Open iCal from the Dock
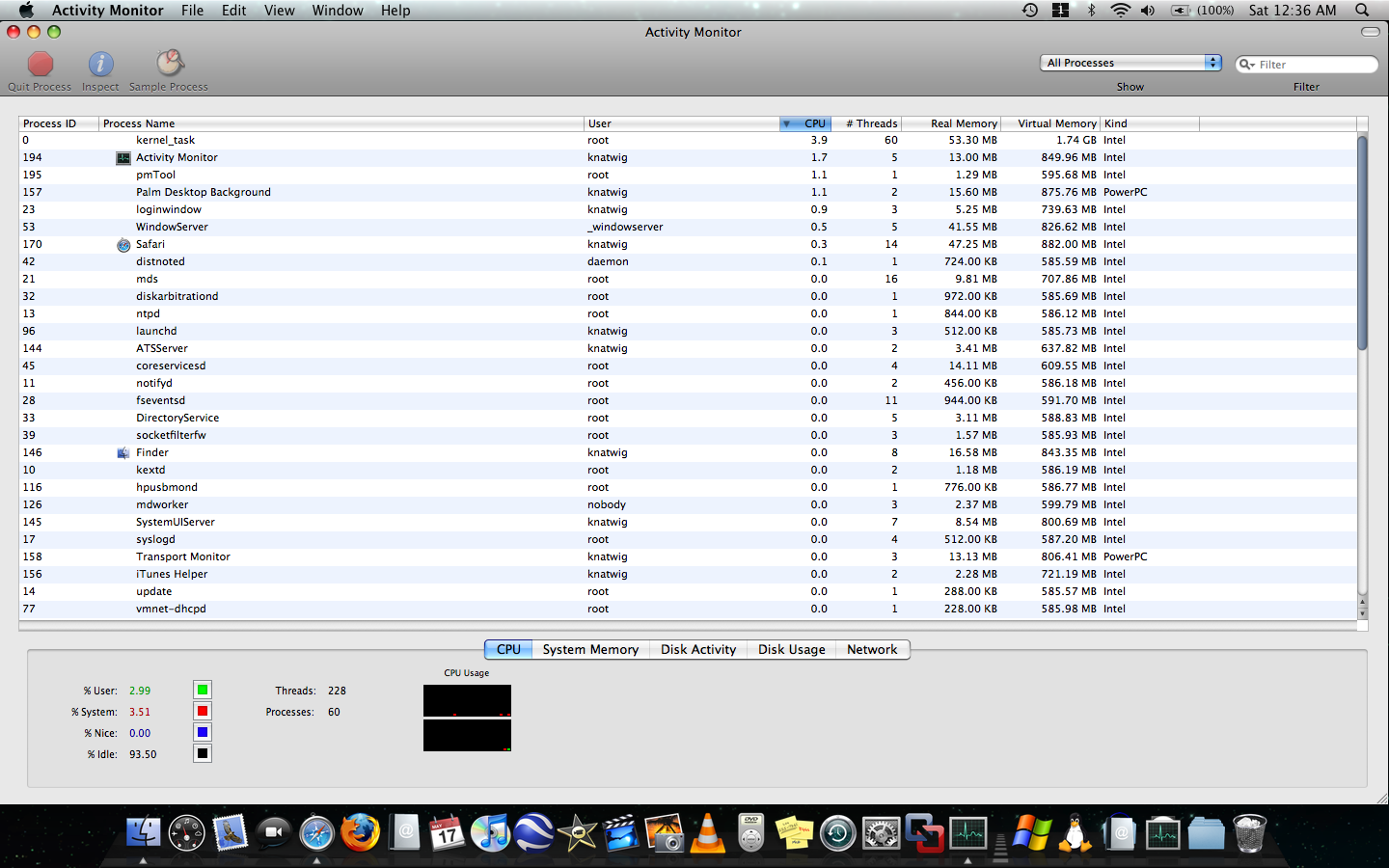This screenshot has height=868, width=1389. click(448, 832)
